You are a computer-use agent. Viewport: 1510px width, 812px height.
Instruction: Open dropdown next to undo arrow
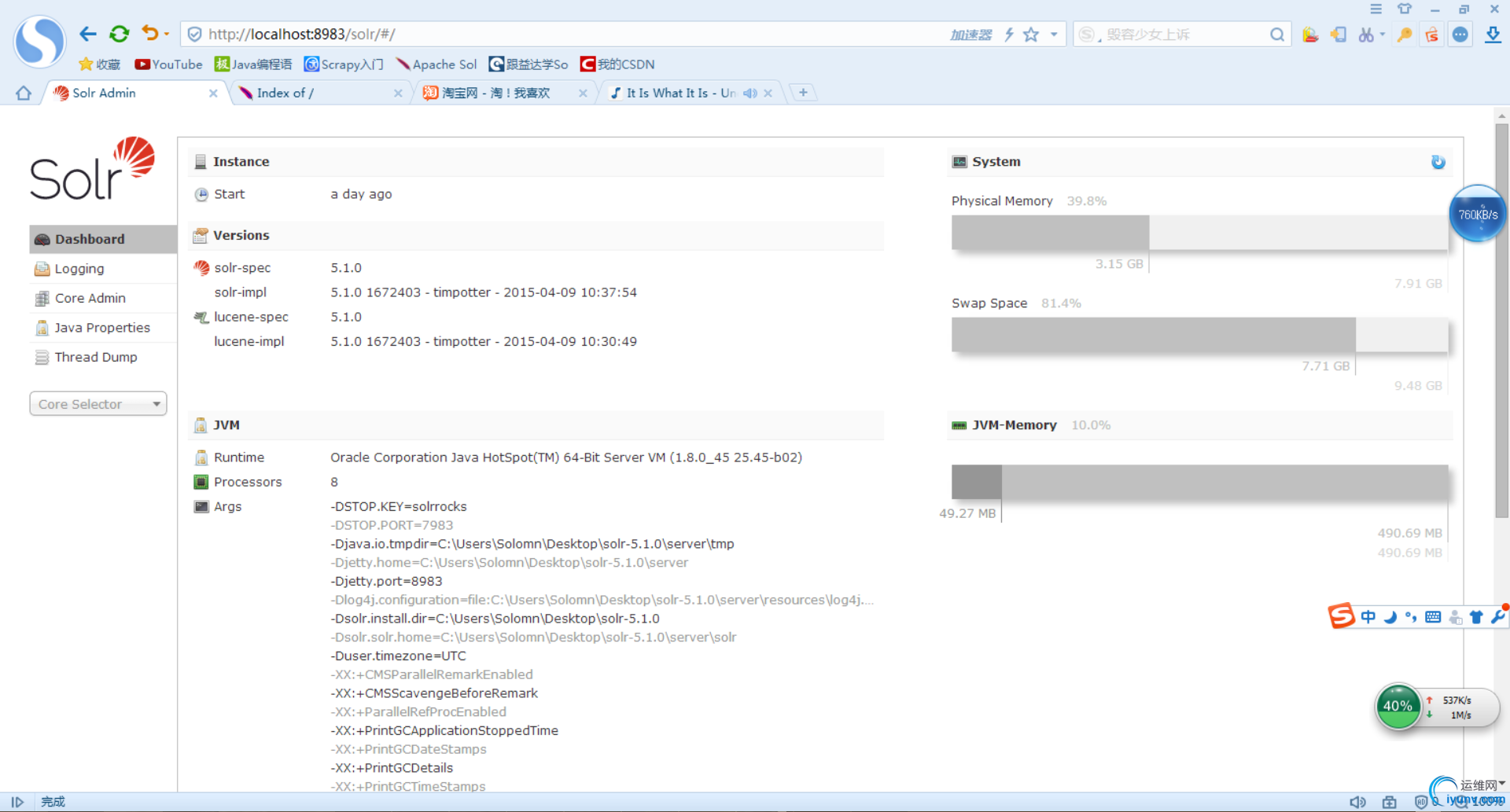(x=167, y=34)
